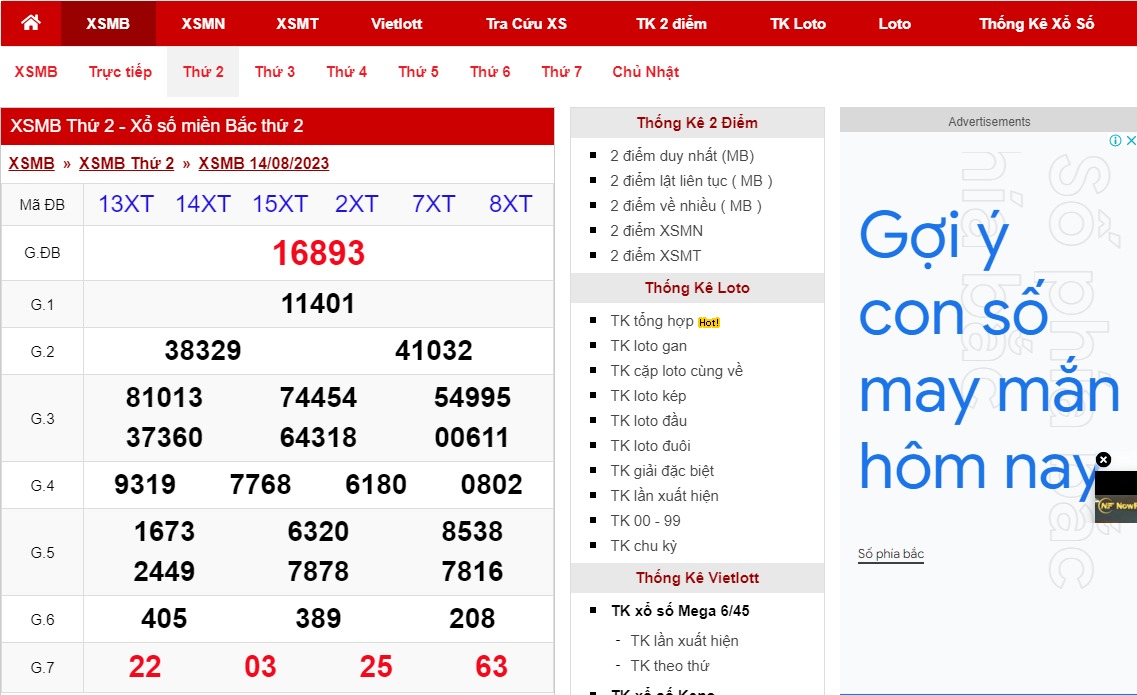The width and height of the screenshot is (1137, 695).
Task: Select the Thứ 4 tab
Action: click(347, 72)
